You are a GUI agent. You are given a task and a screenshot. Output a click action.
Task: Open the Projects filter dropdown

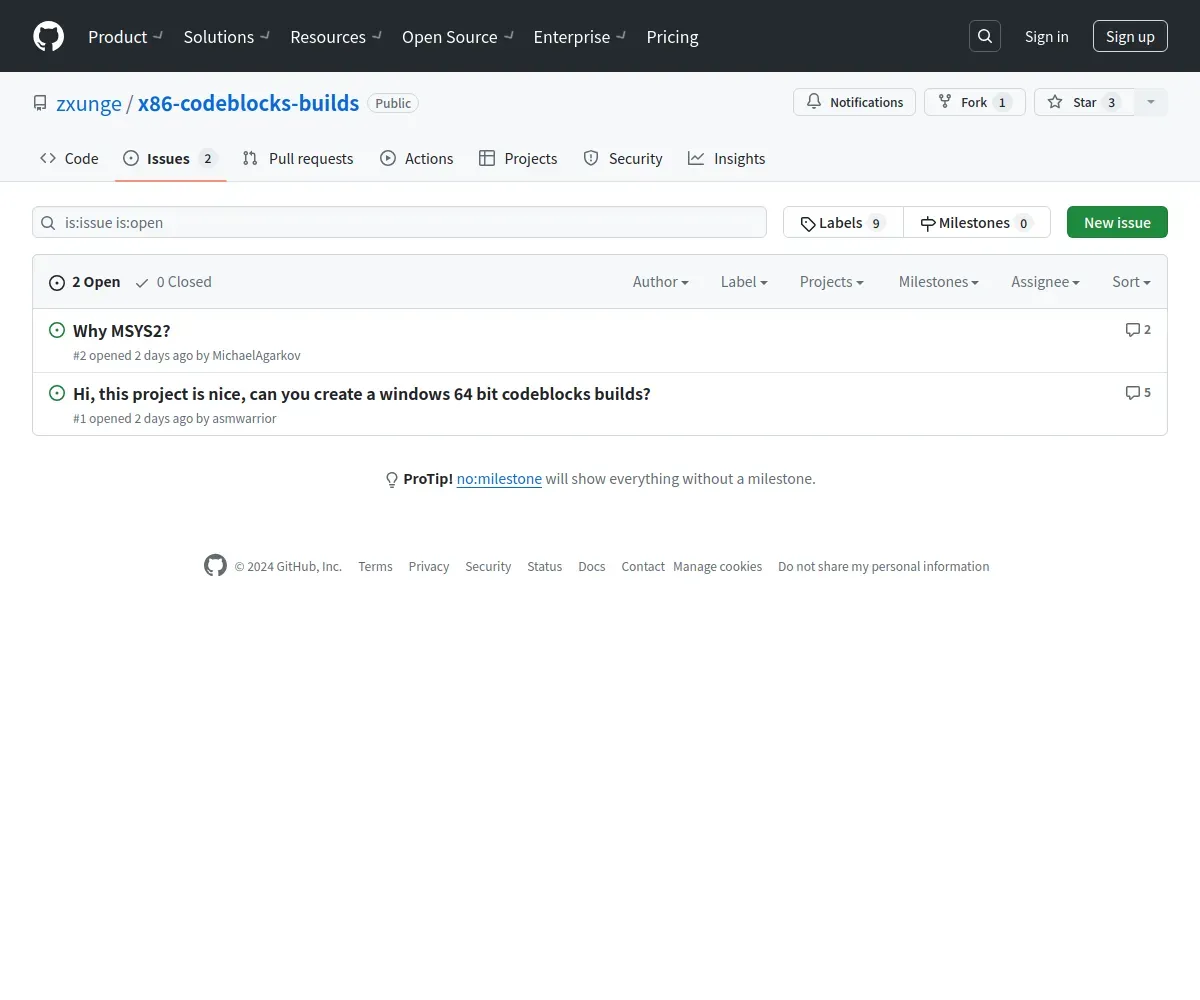coord(832,282)
